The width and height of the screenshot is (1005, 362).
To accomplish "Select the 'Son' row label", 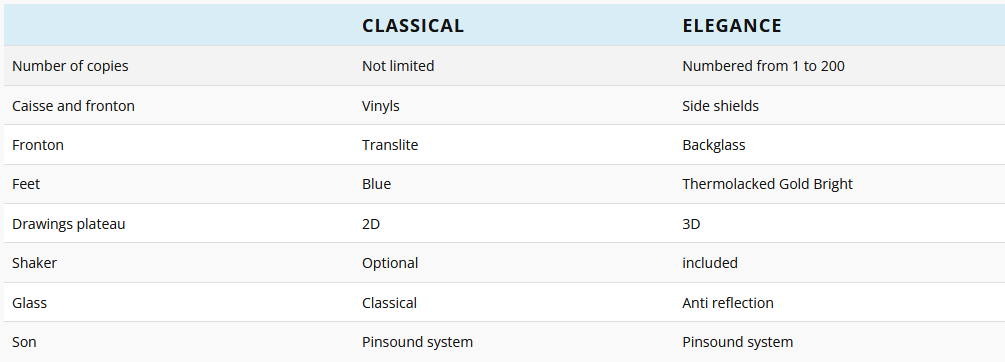I will pyautogui.click(x=24, y=341).
